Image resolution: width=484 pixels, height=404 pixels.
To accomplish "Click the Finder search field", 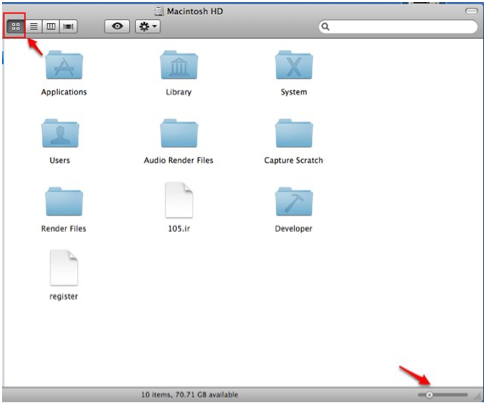I will 398,27.
